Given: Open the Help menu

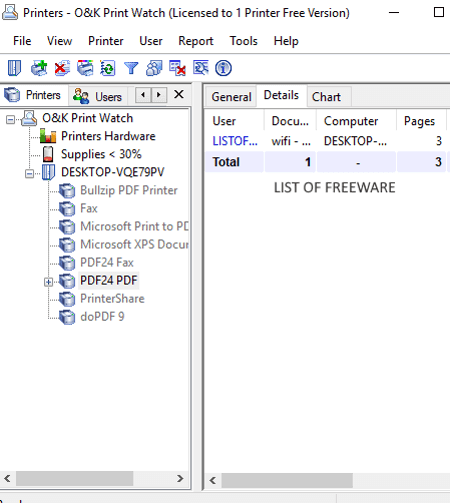Looking at the screenshot, I should tap(286, 41).
